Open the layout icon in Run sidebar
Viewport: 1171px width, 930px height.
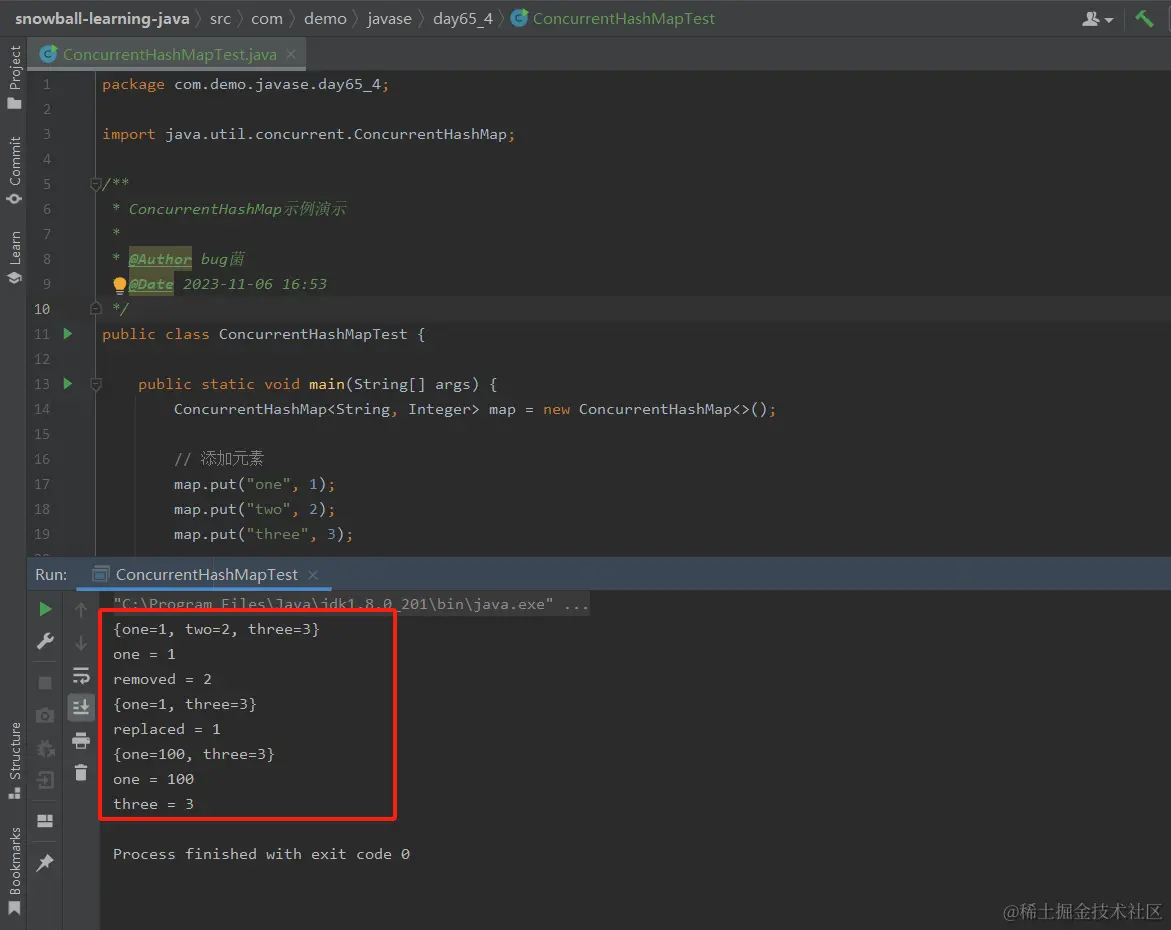45,821
